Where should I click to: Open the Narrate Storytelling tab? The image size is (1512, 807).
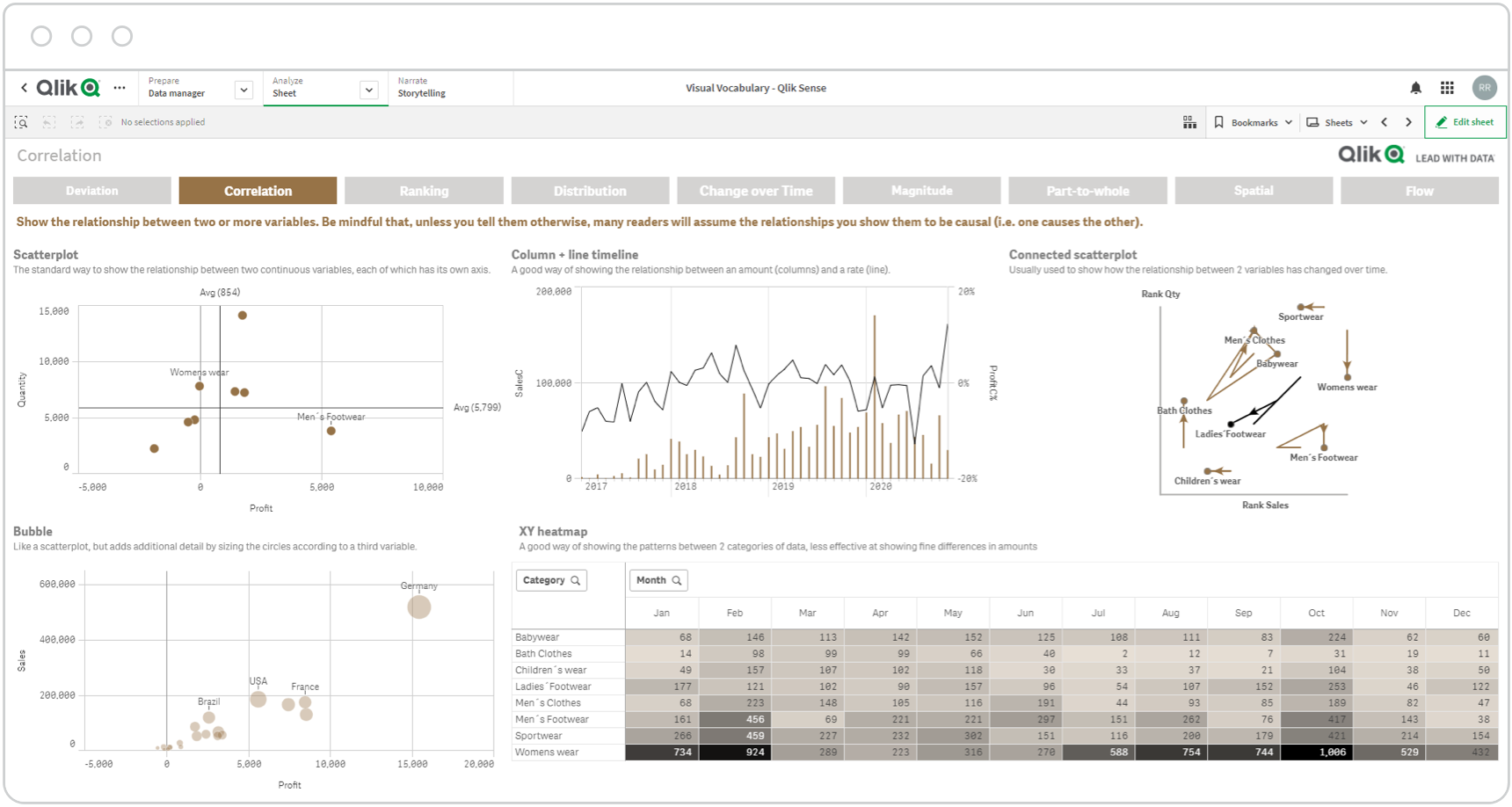pos(450,88)
